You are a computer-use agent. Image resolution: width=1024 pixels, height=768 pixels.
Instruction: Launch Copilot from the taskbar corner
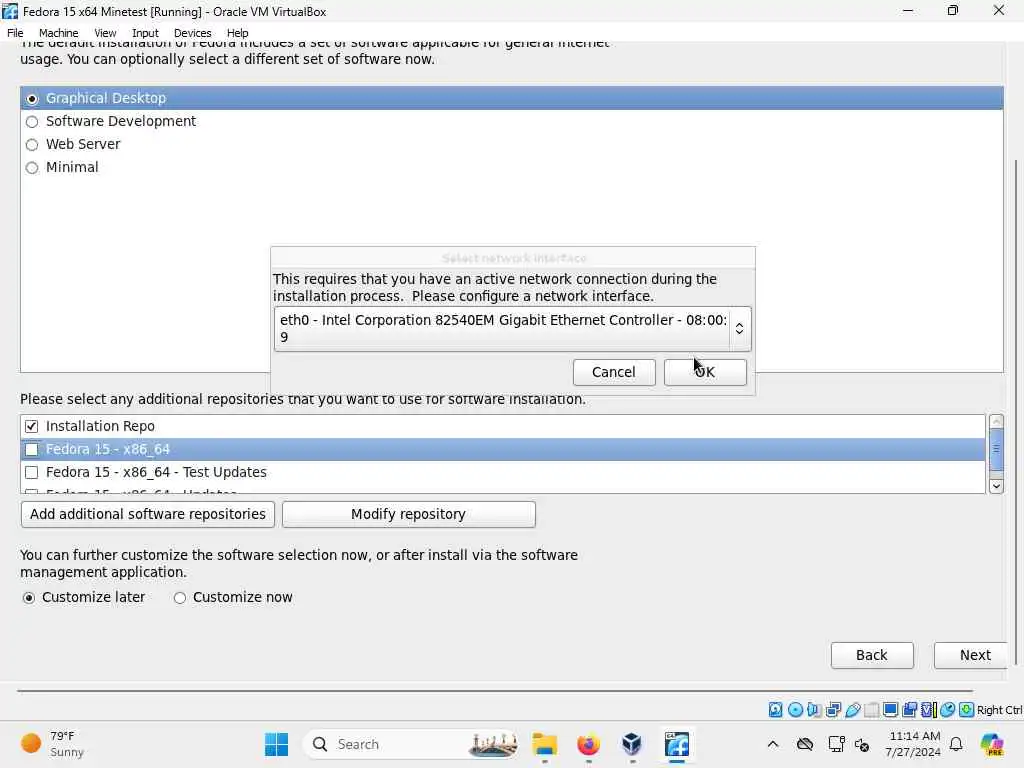point(992,744)
